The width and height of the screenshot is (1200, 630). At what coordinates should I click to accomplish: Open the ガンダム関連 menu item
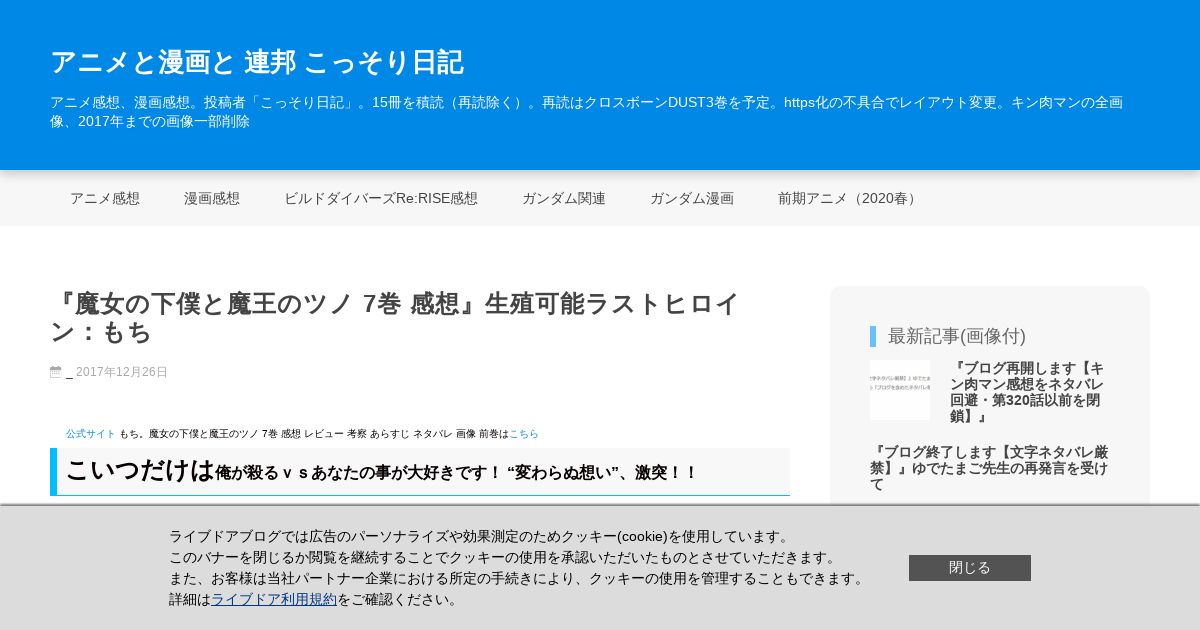[564, 198]
